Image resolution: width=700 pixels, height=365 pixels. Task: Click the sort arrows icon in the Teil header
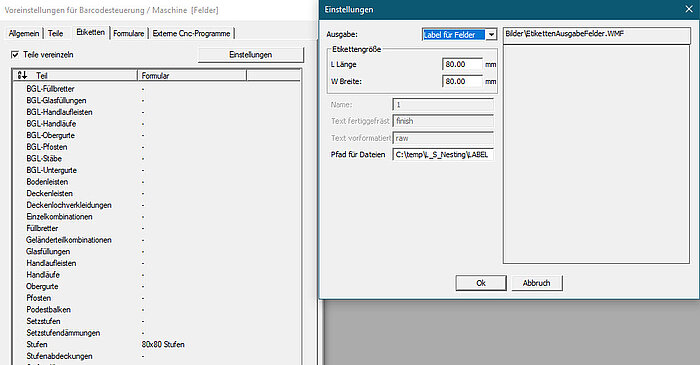(x=22, y=75)
